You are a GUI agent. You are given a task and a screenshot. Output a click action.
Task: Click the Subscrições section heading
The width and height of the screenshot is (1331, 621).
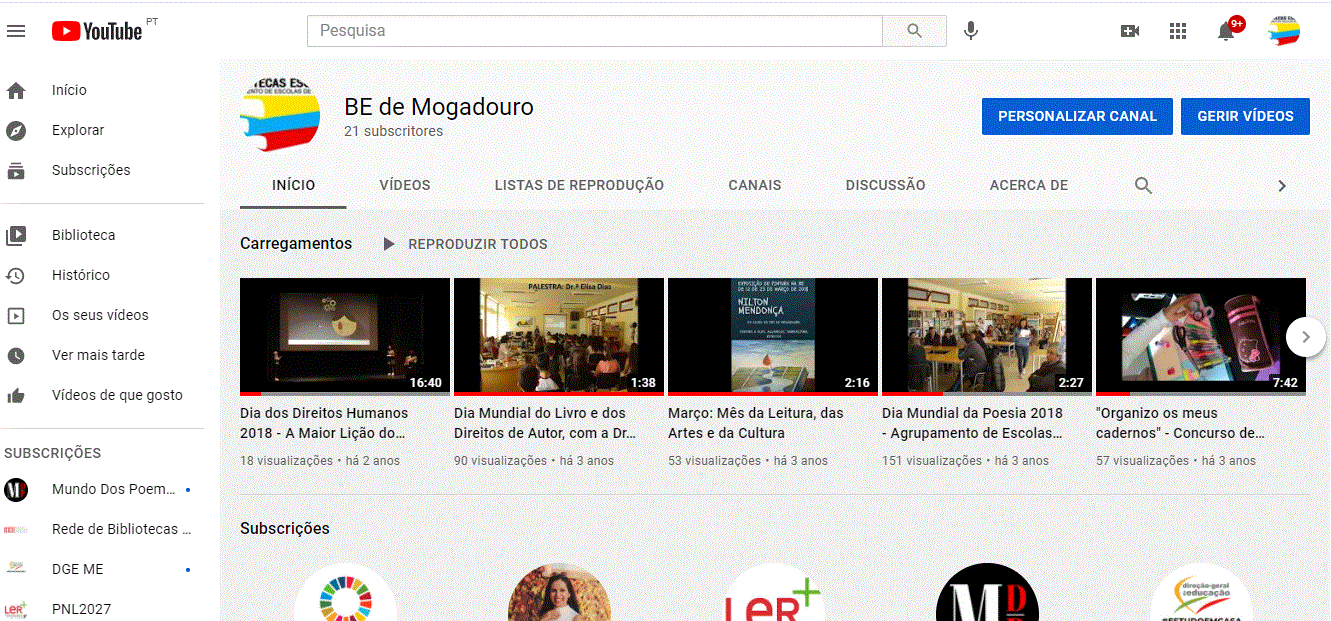pos(285,528)
